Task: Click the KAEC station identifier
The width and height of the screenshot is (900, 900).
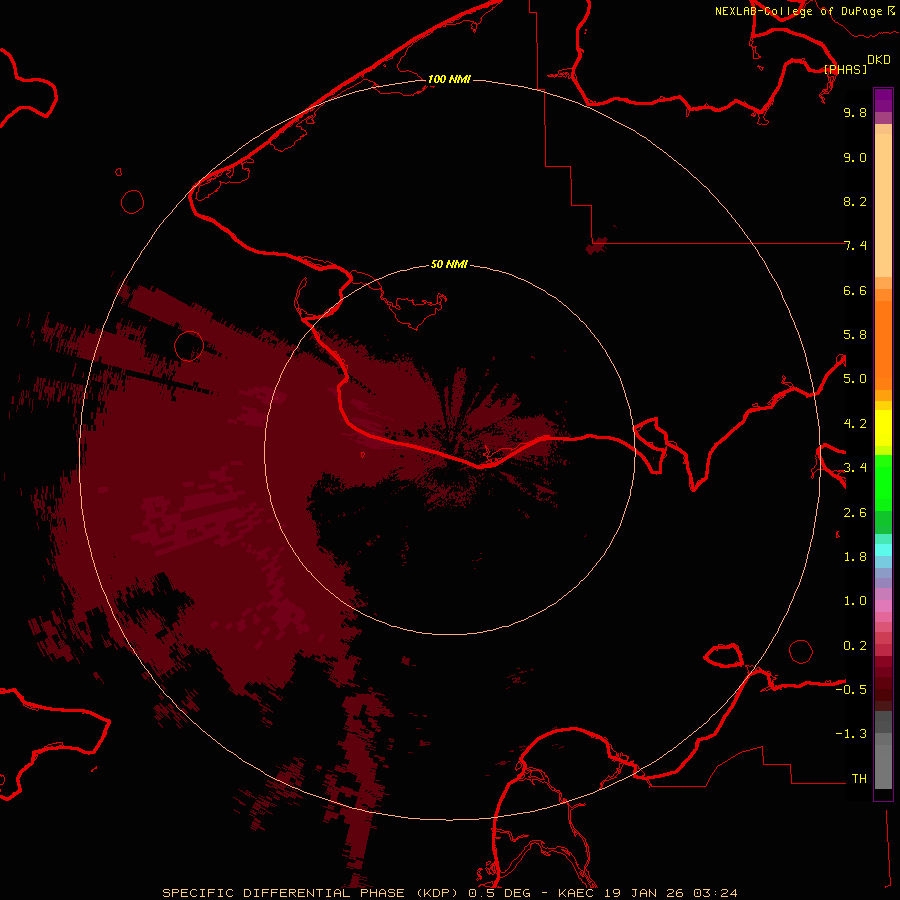Action: tap(576, 893)
